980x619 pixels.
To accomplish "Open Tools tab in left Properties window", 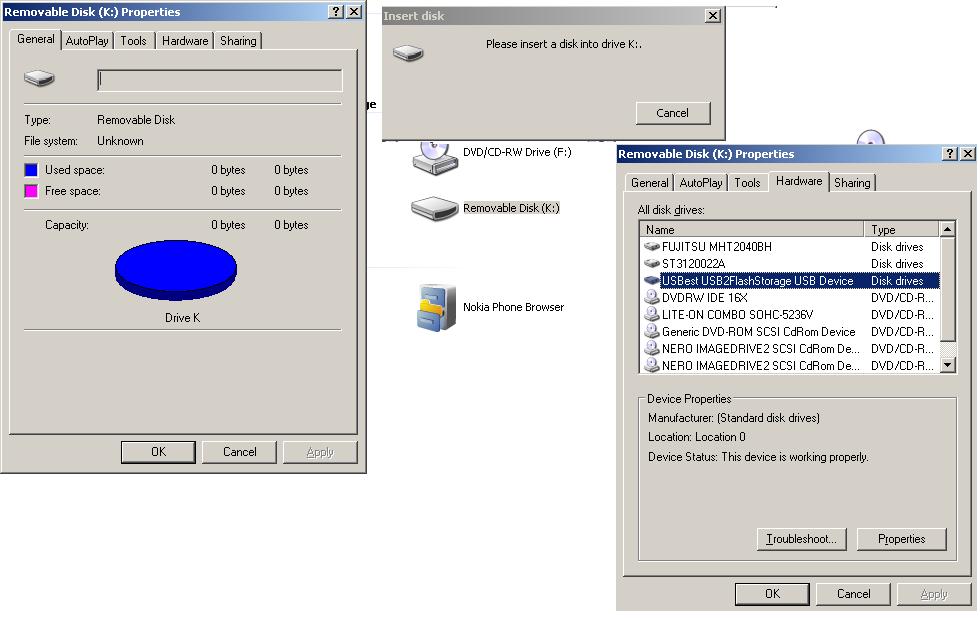I will 134,41.
